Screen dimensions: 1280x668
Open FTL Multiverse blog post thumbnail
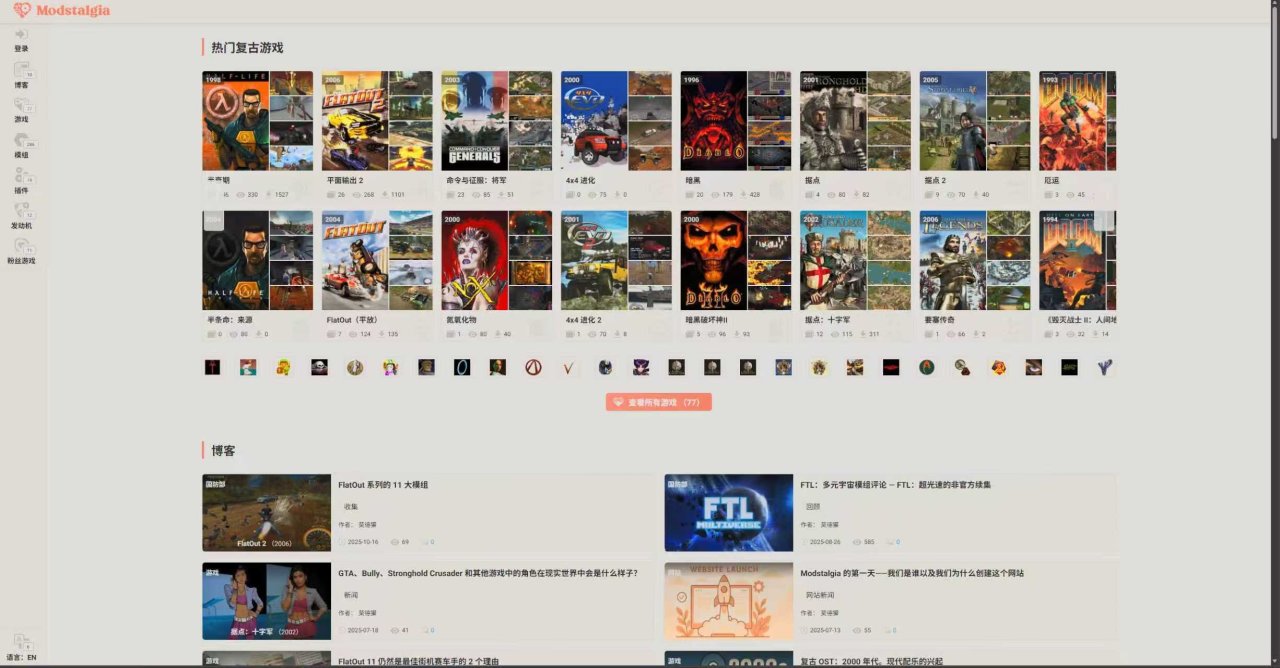(729, 513)
